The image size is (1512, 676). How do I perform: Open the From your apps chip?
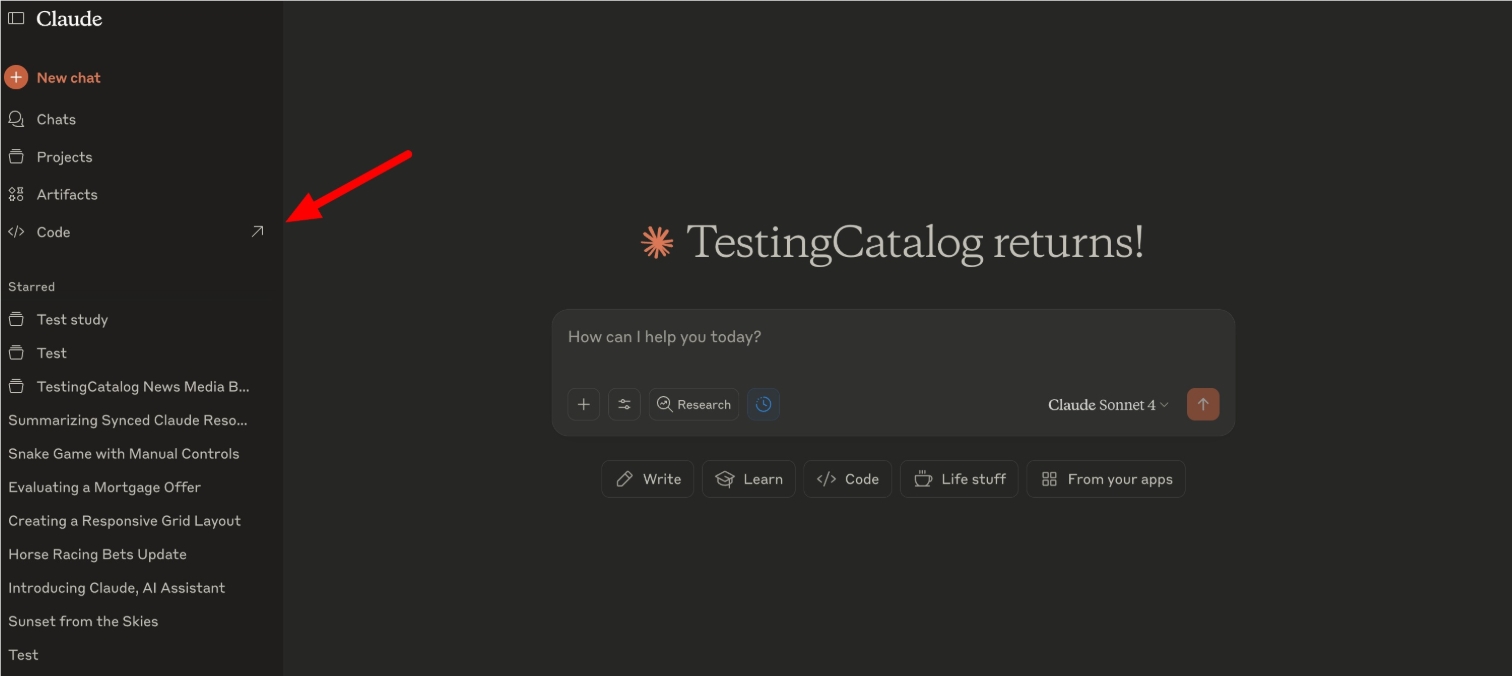click(x=1106, y=479)
